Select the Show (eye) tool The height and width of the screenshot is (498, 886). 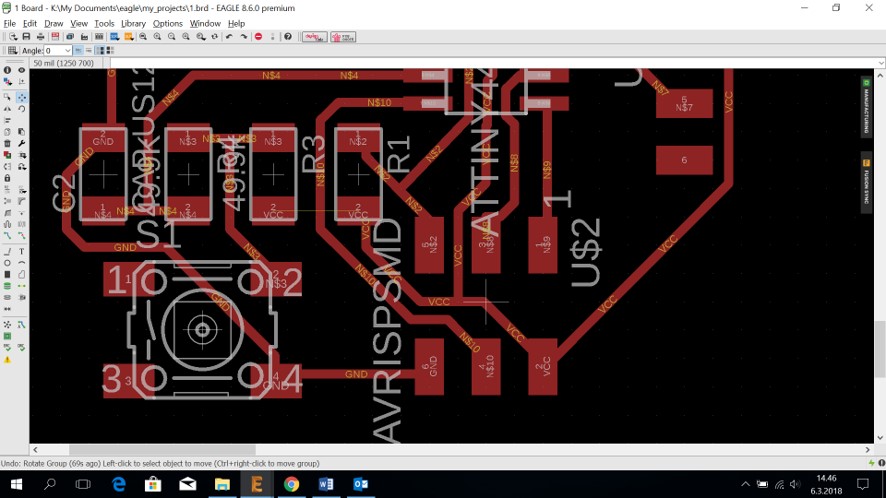click(21, 70)
